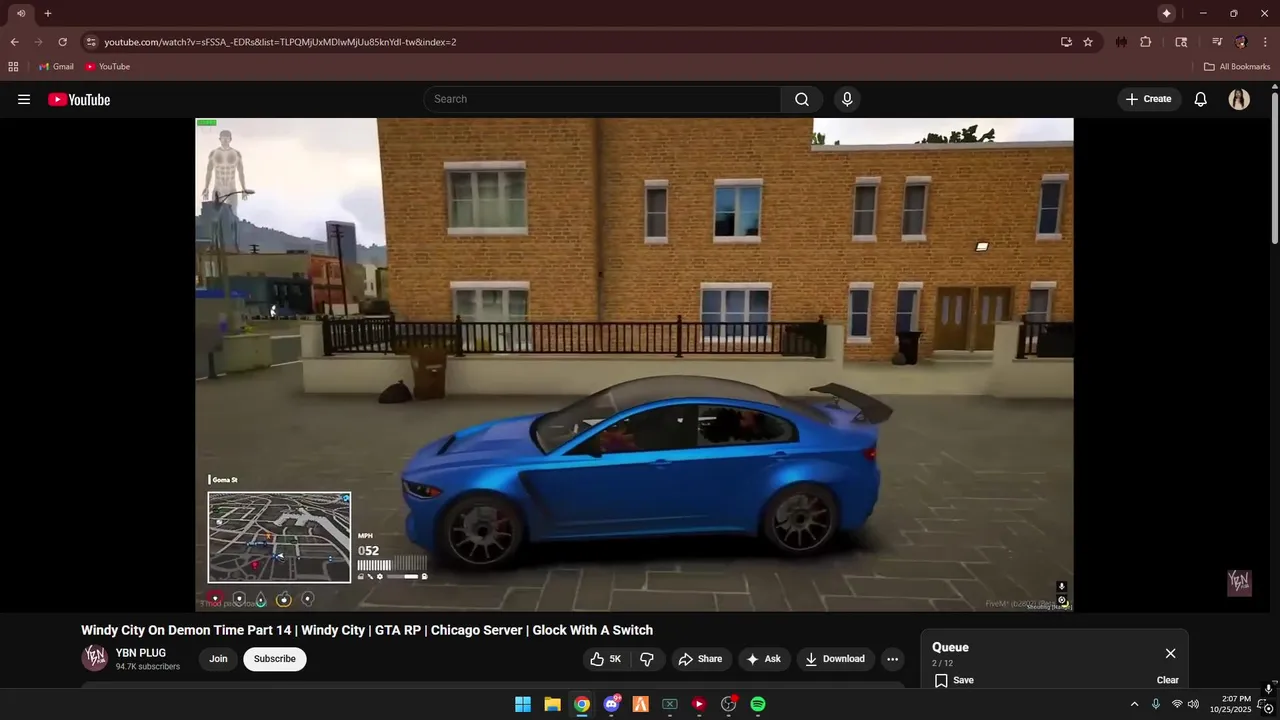Share the video
1280x720 pixels.
coord(700,659)
